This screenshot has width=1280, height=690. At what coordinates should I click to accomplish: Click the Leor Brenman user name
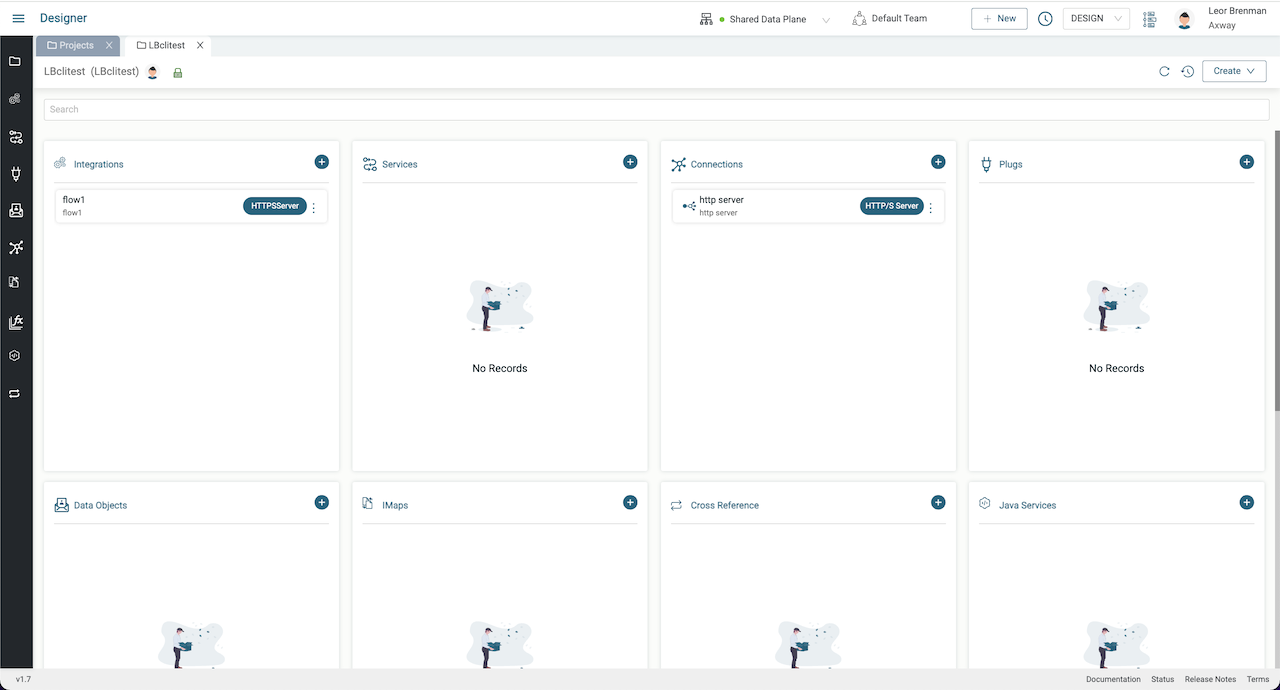[1237, 11]
